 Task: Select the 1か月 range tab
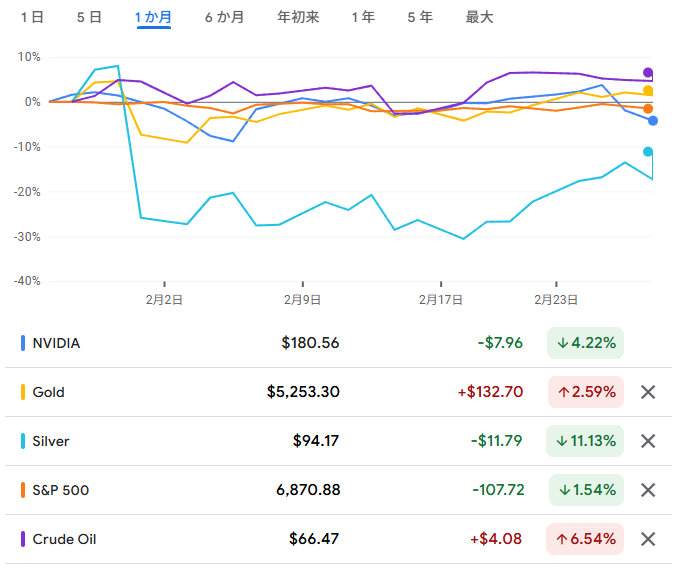pyautogui.click(x=153, y=17)
